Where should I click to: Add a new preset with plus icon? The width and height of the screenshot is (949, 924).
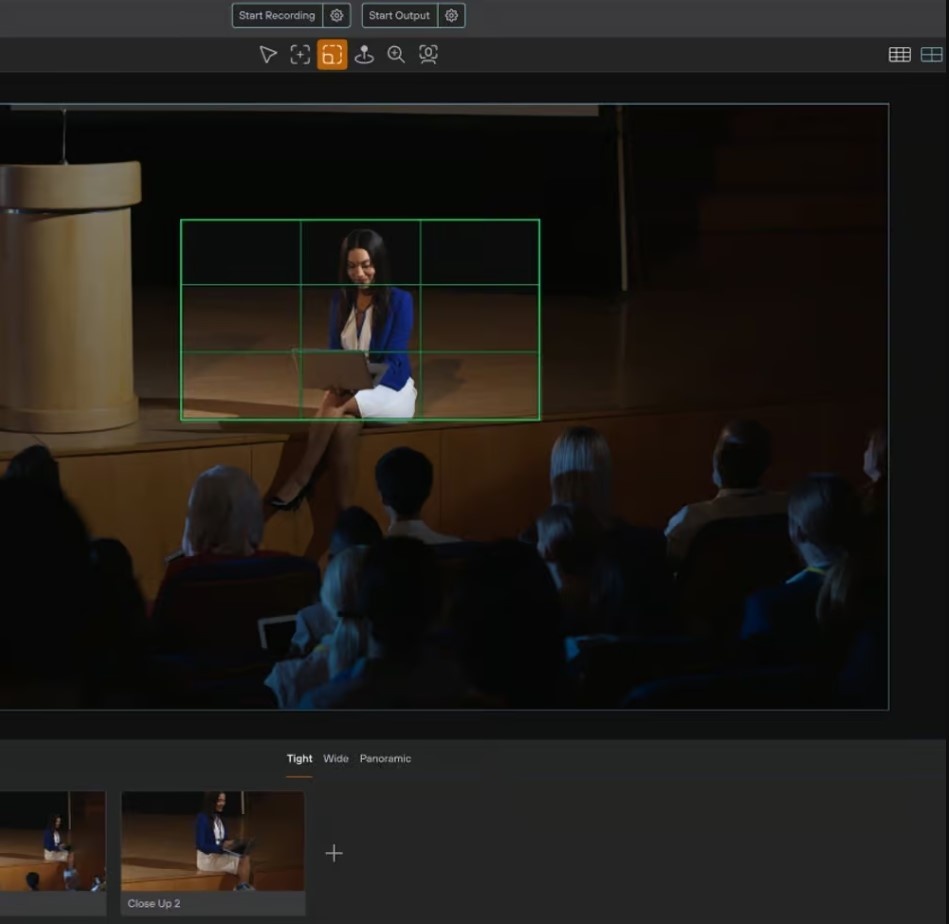pos(334,853)
